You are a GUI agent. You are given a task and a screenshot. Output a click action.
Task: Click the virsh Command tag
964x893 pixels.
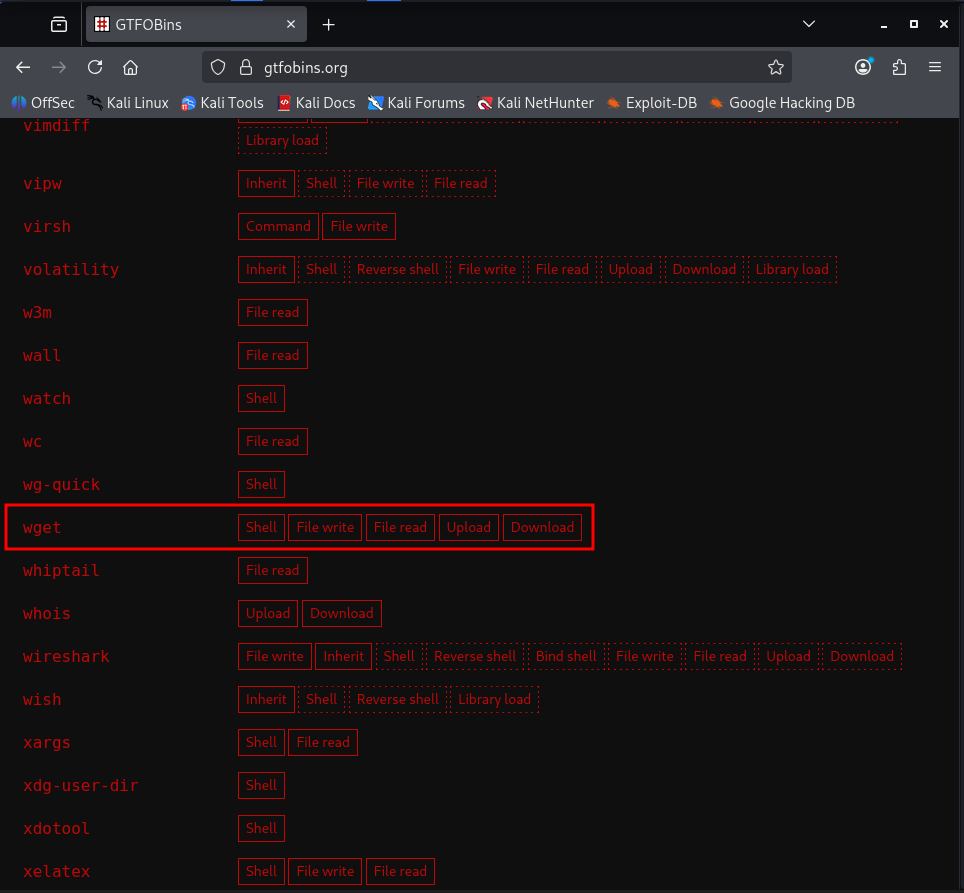pyautogui.click(x=279, y=226)
